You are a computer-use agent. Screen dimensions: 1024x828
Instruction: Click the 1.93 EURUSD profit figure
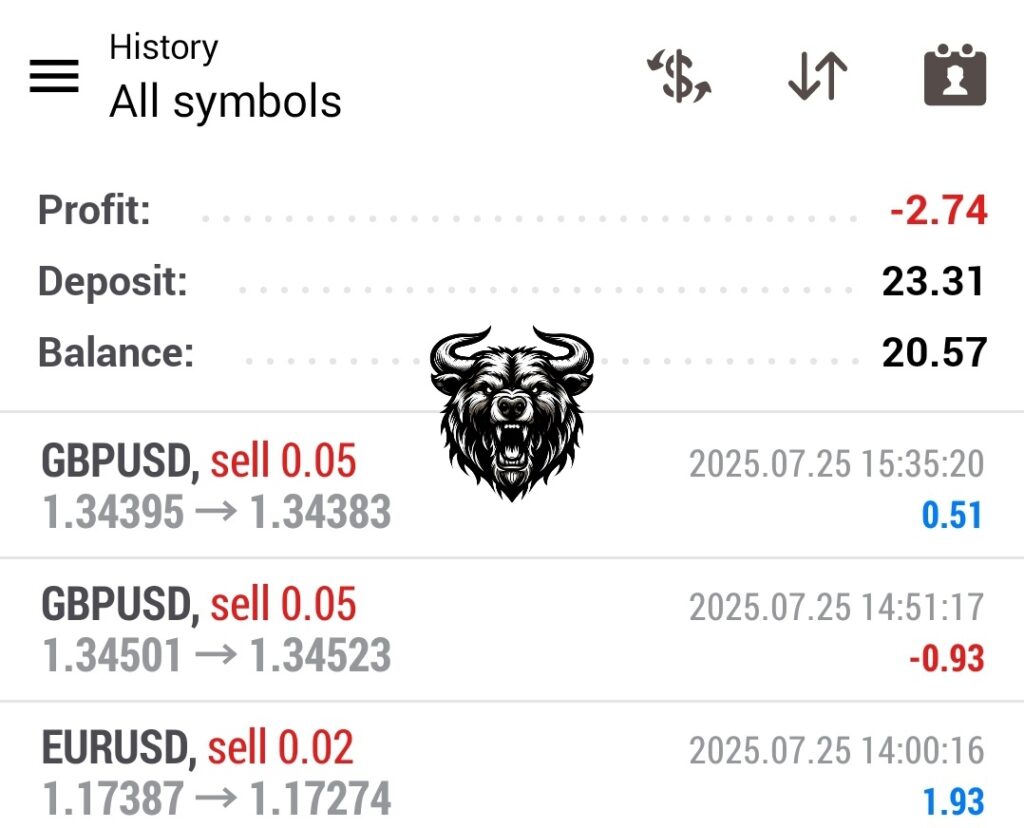(952, 802)
